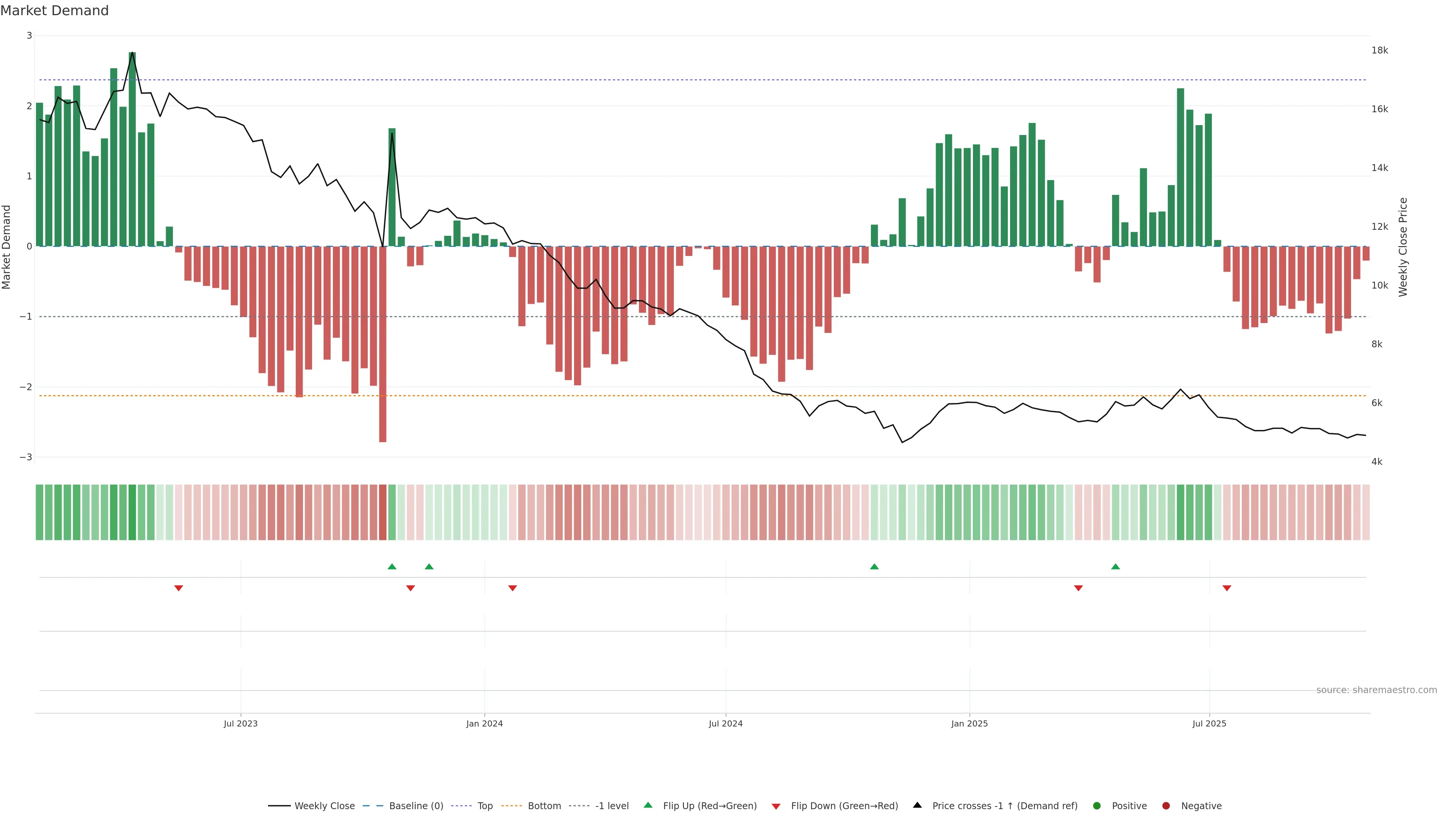Toggle the -1 level legend entry
The height and width of the screenshot is (819, 1456).
[612, 806]
